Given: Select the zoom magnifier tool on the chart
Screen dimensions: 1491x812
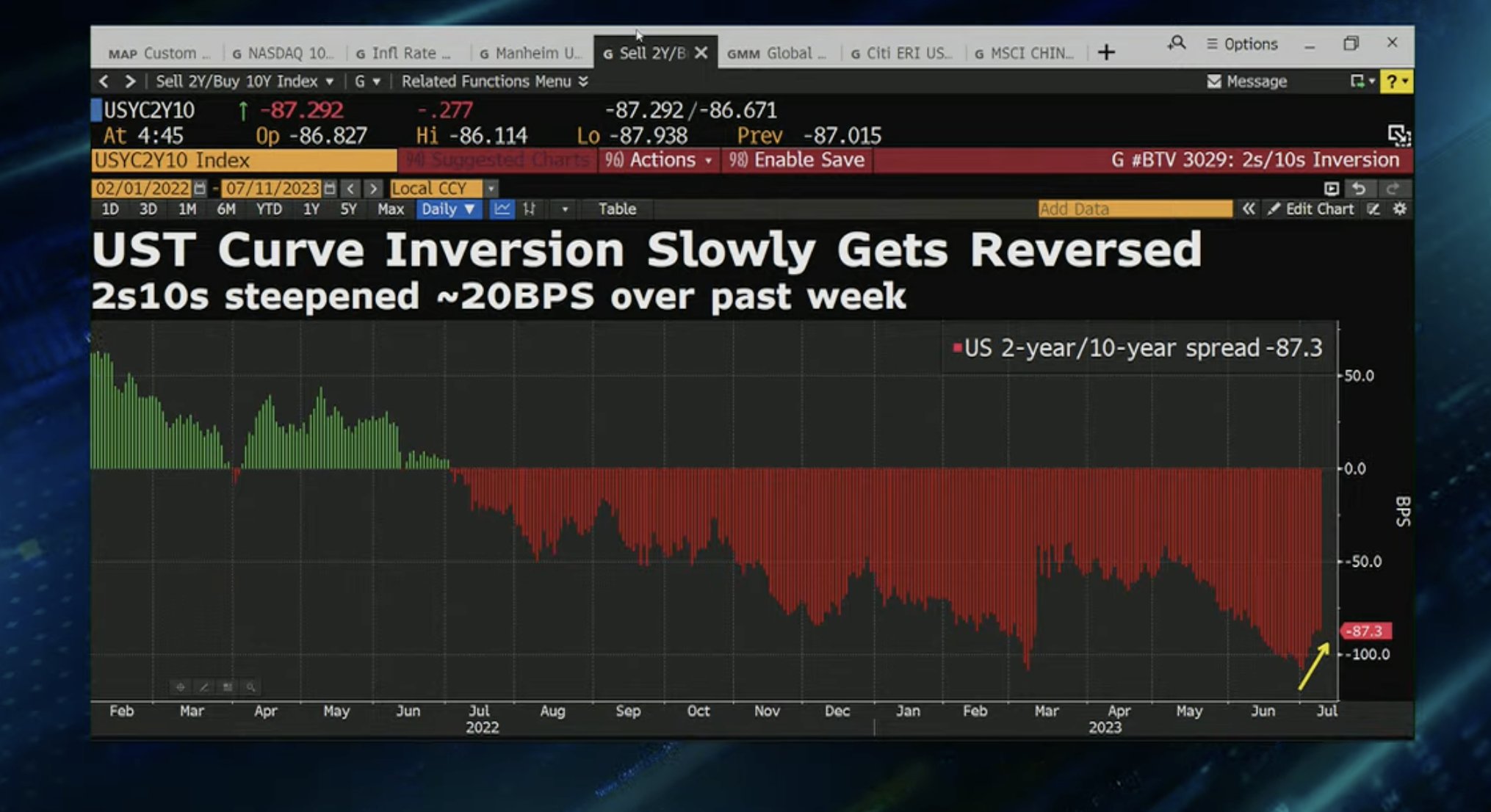Looking at the screenshot, I should click(x=252, y=687).
